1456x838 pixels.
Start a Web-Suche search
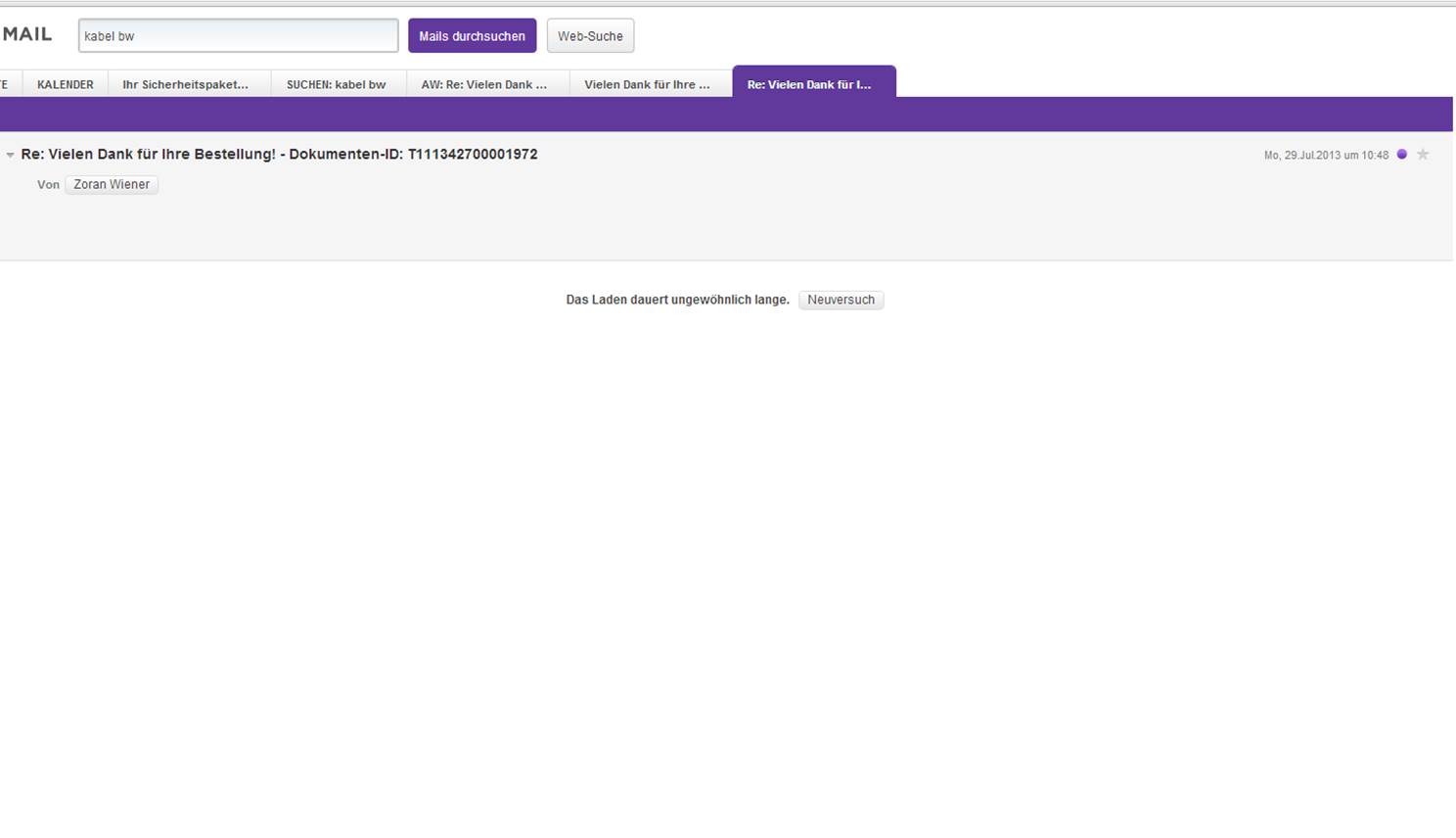point(590,36)
